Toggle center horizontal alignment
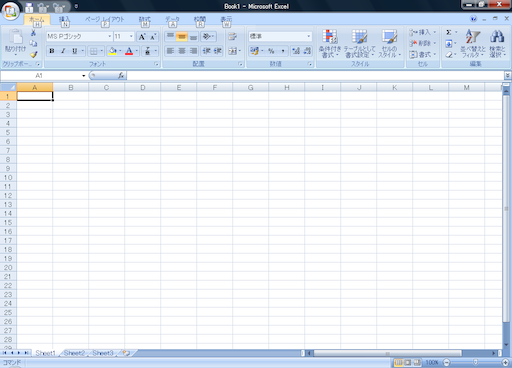Screen dimensions: 512x368 (x=182, y=51)
